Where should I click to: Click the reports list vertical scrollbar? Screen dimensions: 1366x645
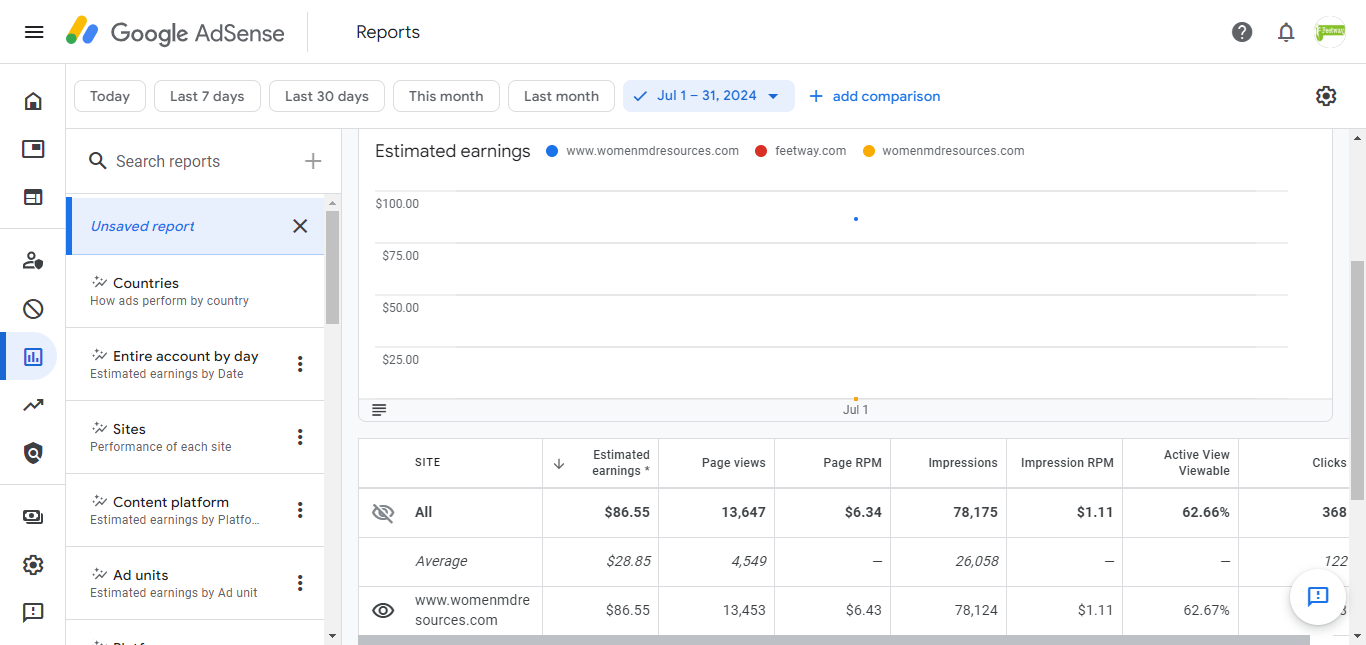tap(332, 268)
